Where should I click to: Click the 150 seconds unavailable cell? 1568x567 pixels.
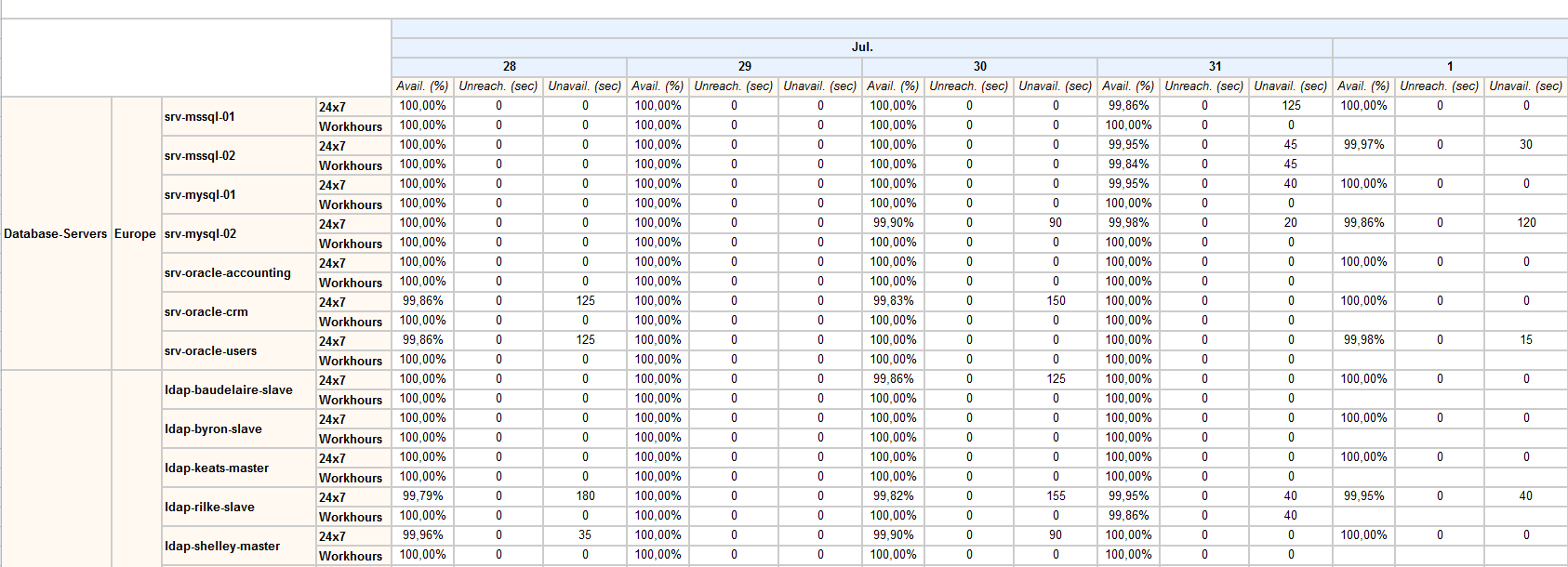pyautogui.click(x=1056, y=301)
